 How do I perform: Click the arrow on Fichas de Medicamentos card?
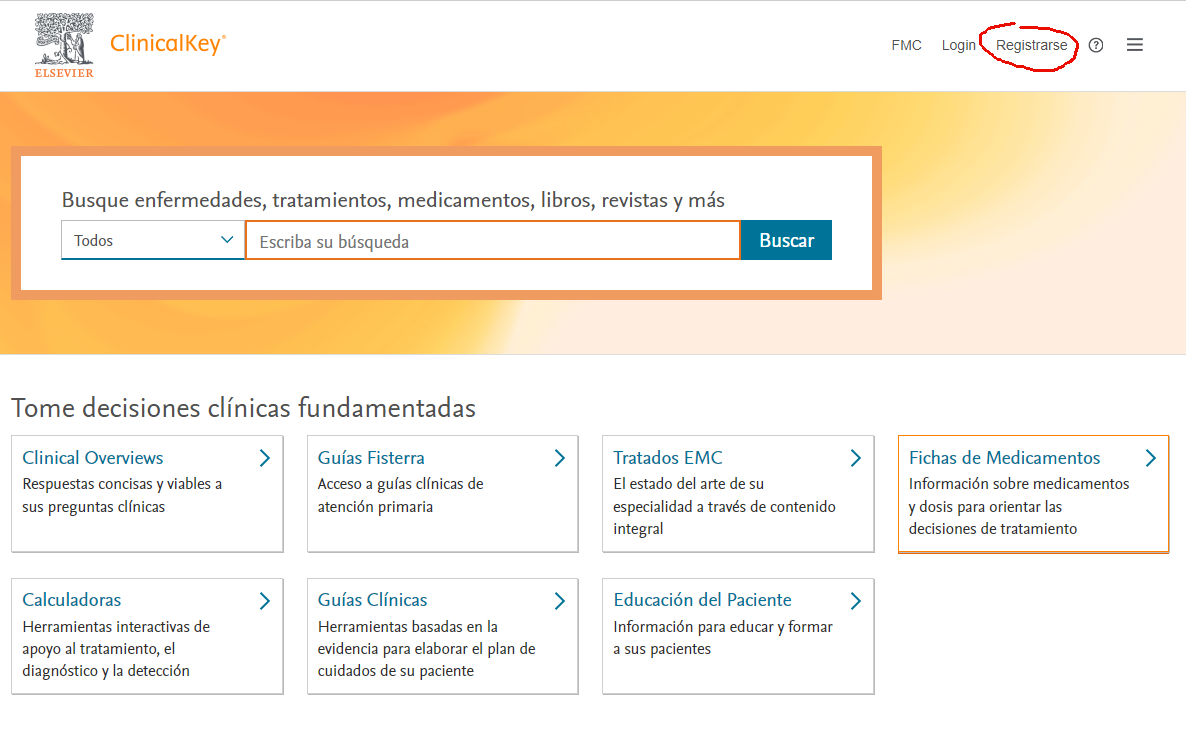tap(1150, 458)
